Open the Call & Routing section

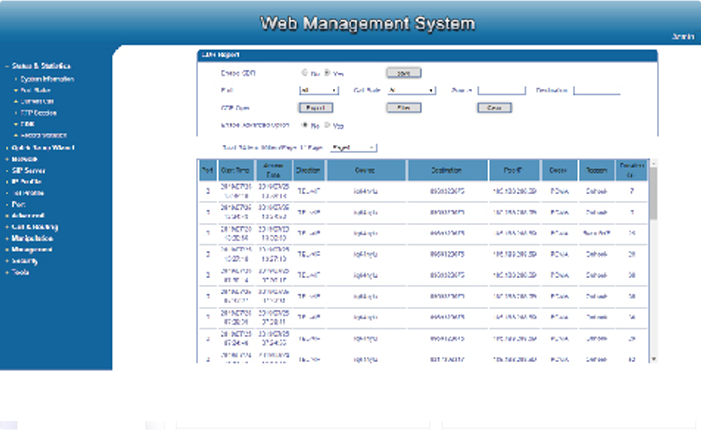point(35,227)
